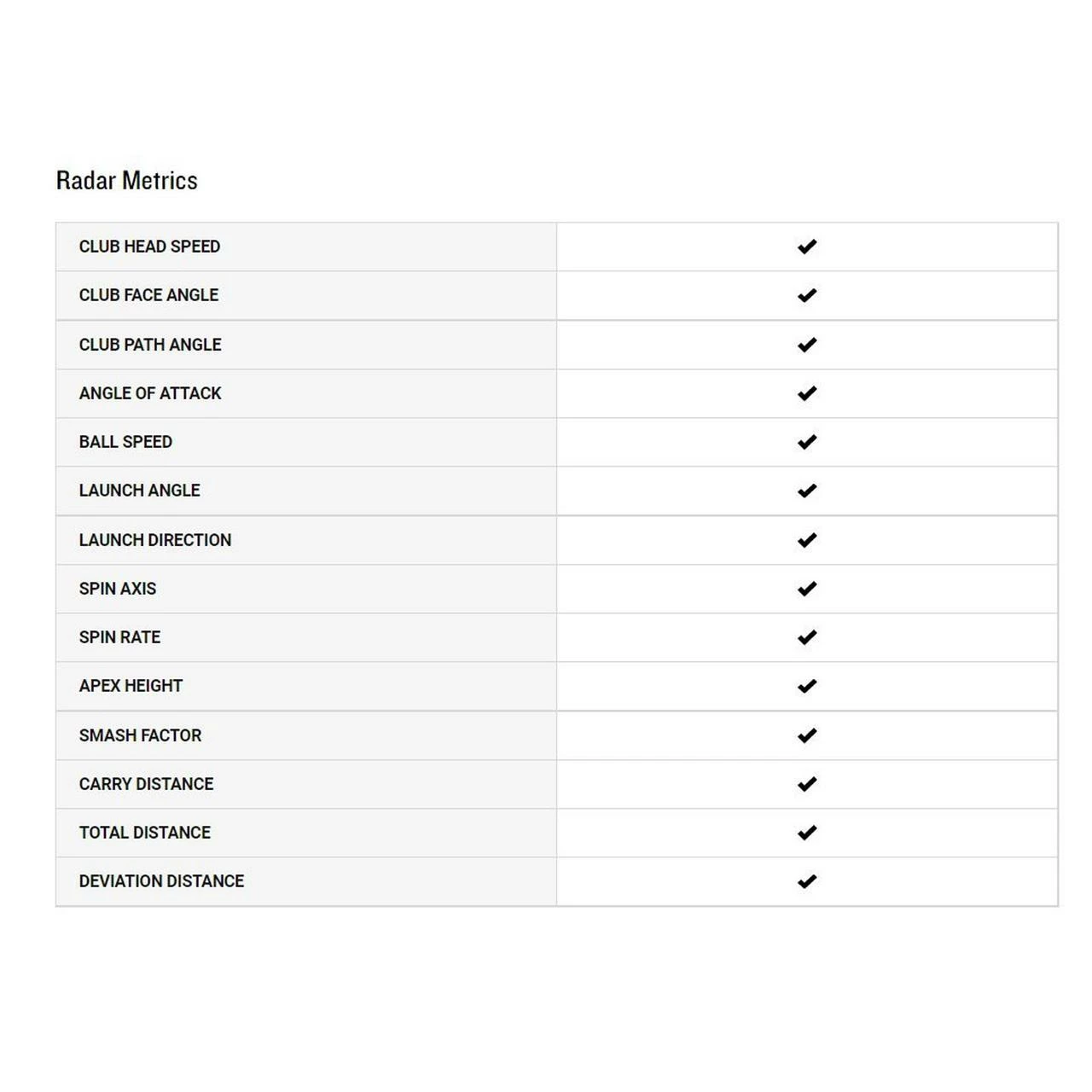Click the SMASH FACTOR label text
This screenshot has height=1092, width=1092.
140,735
